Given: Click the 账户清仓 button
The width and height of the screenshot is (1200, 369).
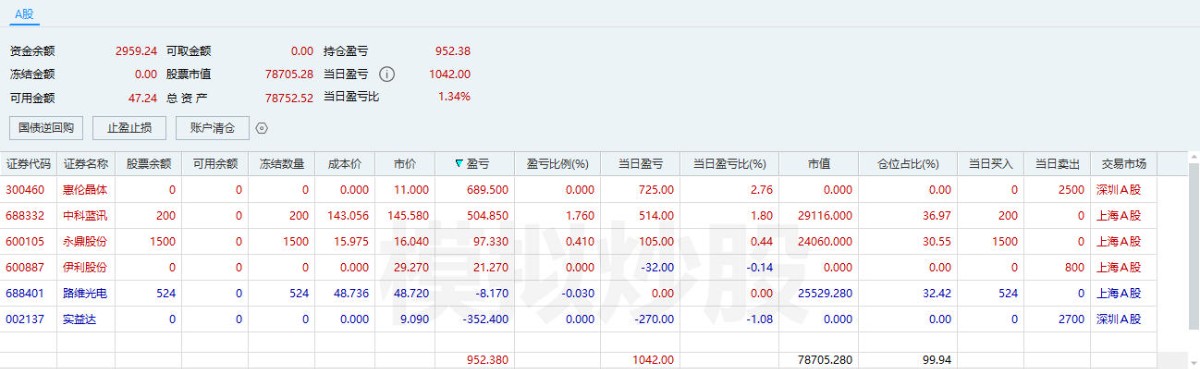Looking at the screenshot, I should pos(212,128).
